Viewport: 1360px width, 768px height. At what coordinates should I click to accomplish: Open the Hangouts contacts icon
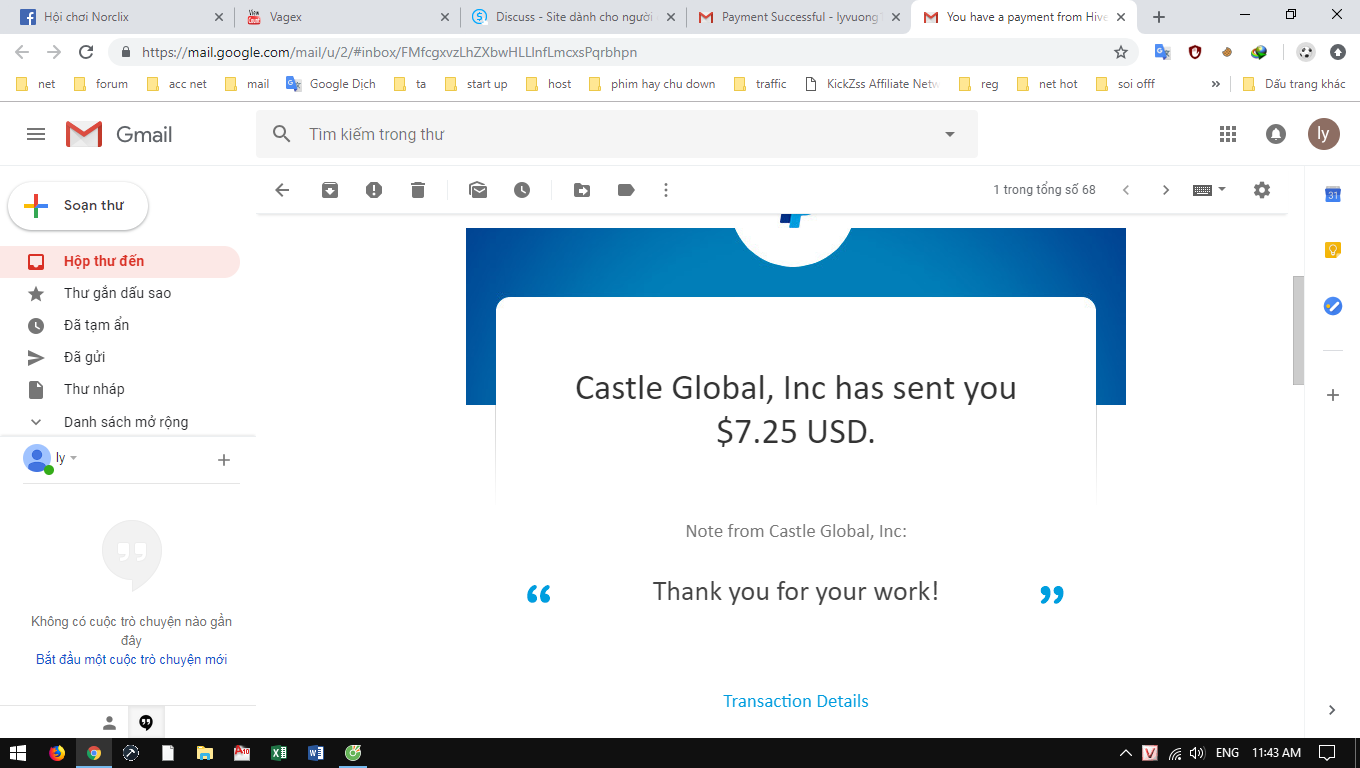(110, 723)
